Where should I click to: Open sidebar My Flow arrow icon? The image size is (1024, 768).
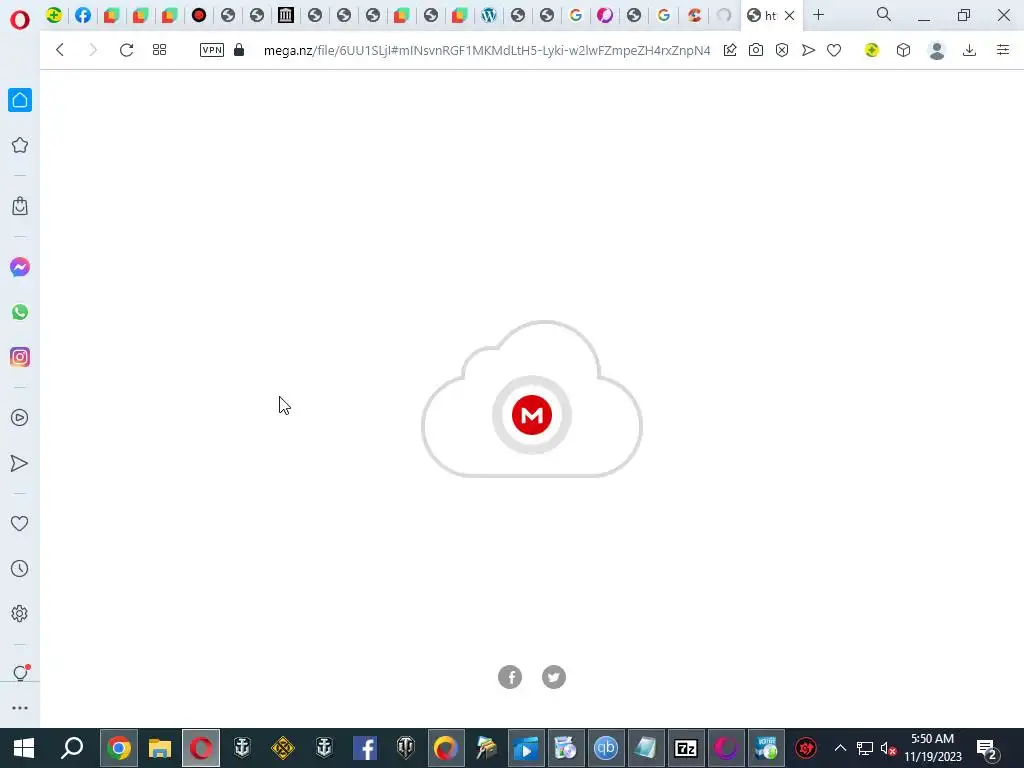tap(20, 463)
